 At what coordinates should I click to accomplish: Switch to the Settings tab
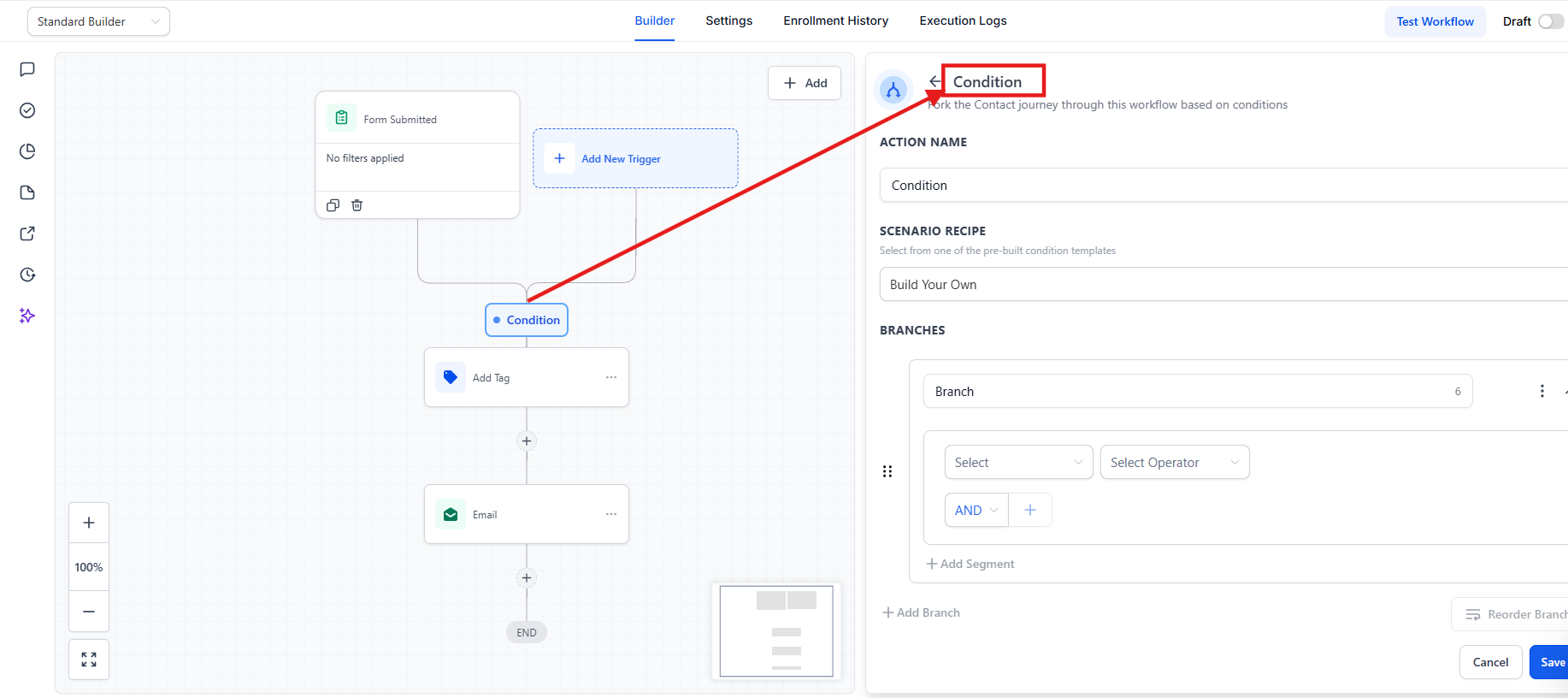(x=728, y=21)
